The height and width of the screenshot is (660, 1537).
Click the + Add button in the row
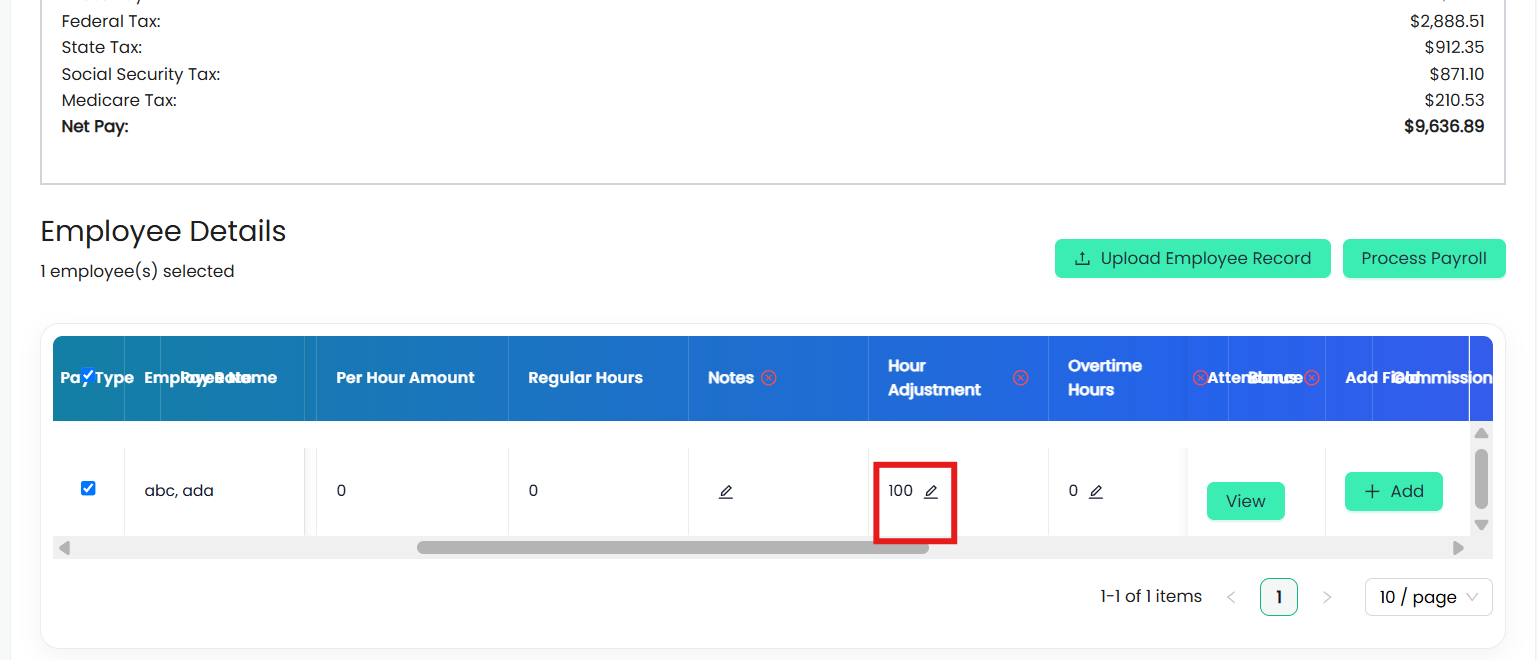(1394, 491)
